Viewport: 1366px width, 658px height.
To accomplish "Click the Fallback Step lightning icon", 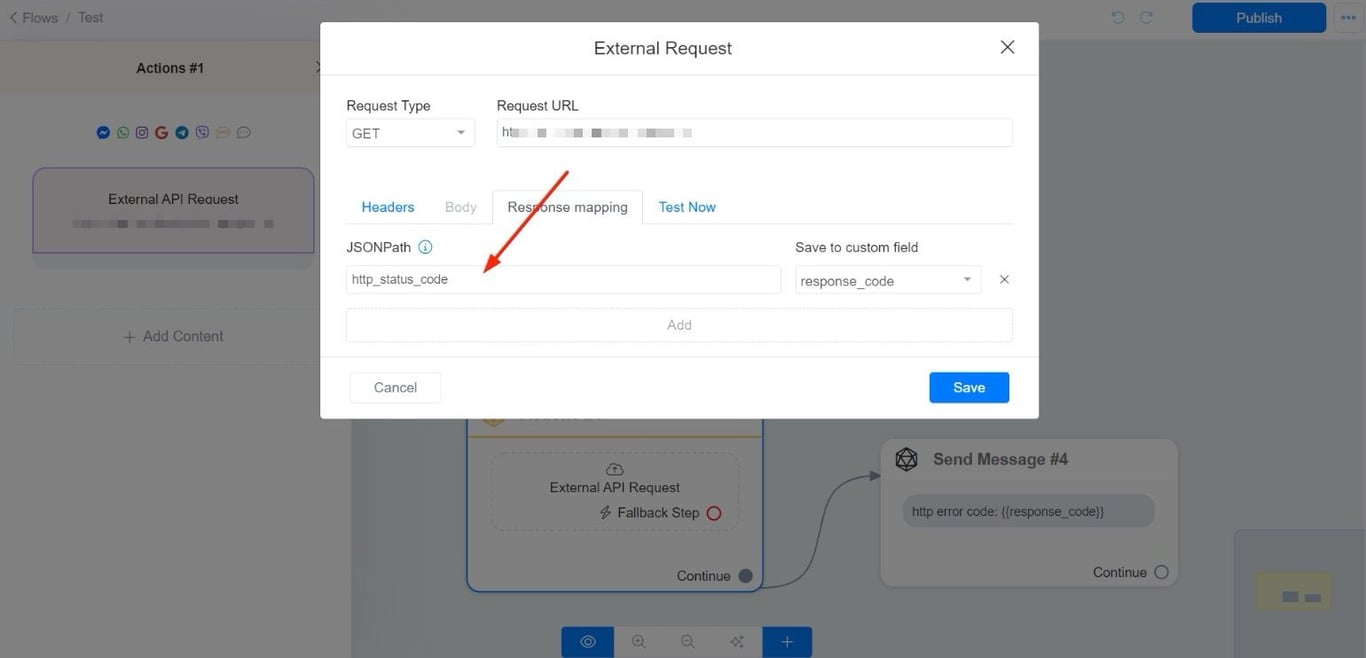I will pos(605,513).
